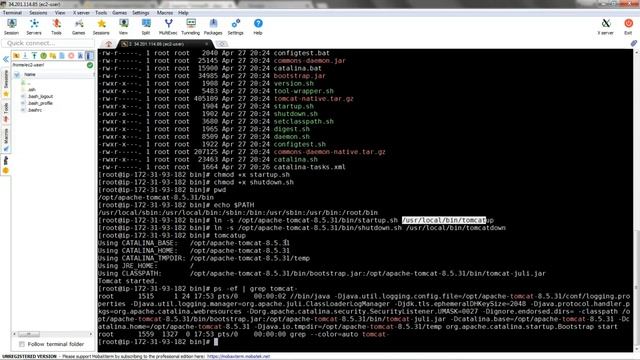Screen dimensions: 640x360
Task: Open the Games menu
Action: [x=120, y=13]
